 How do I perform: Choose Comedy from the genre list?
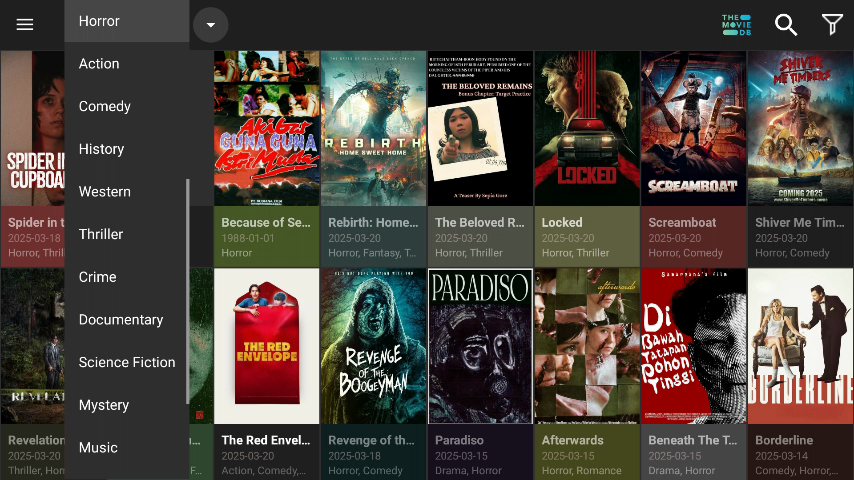click(x=105, y=107)
